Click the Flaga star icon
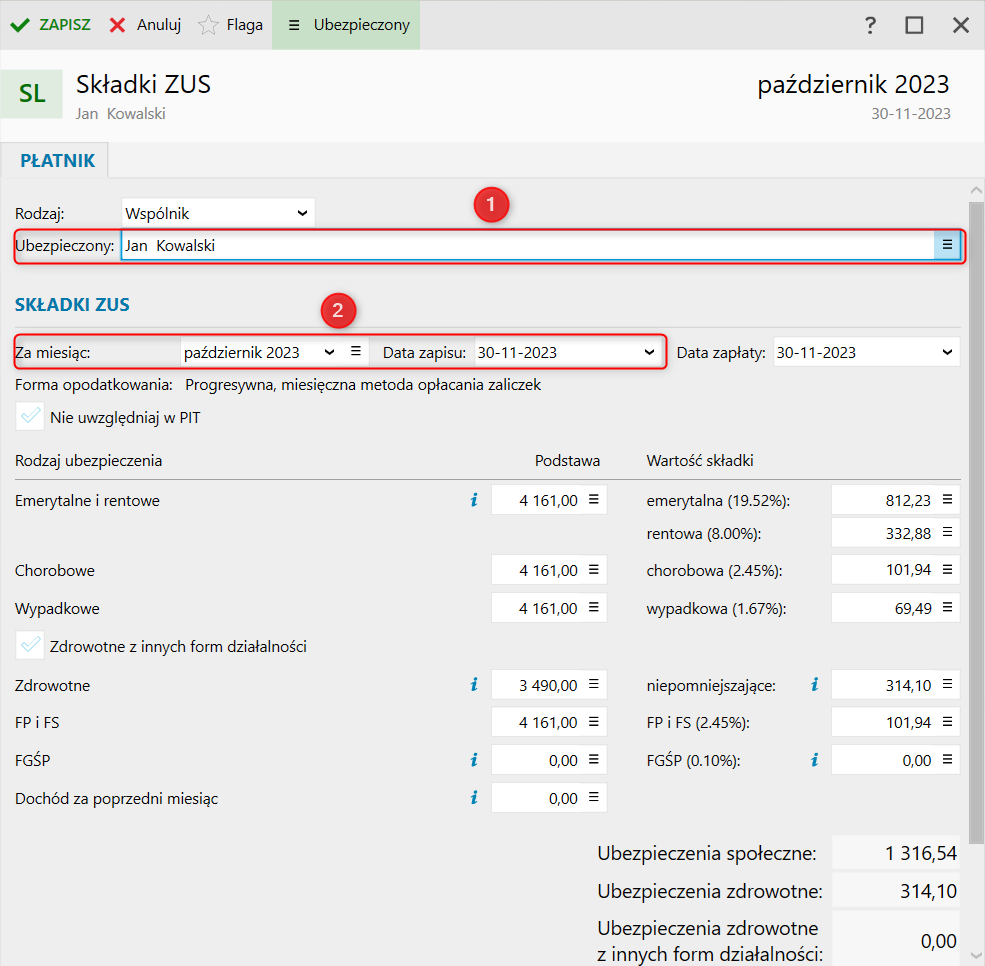Image resolution: width=985 pixels, height=966 pixels. point(208,25)
